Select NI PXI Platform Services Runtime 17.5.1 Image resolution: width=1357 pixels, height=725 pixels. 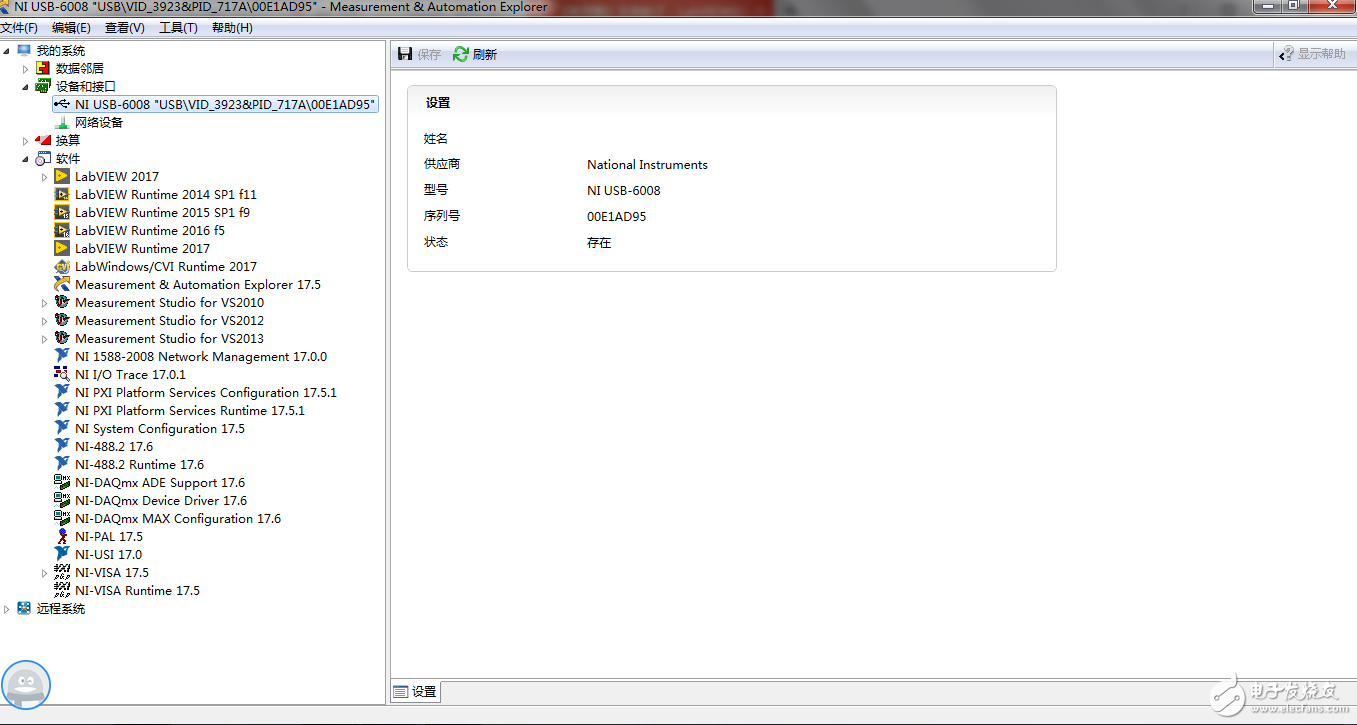click(x=190, y=411)
